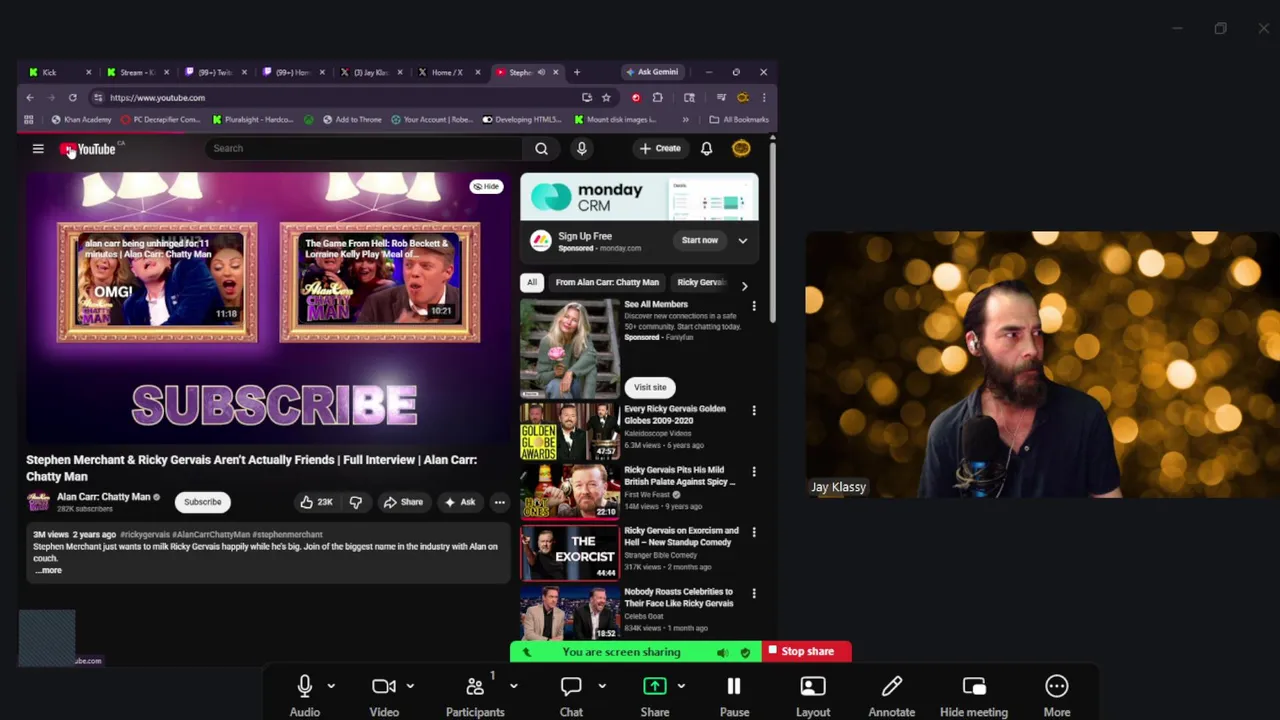
Task: Mute Zoom audio microphone
Action: click(x=305, y=696)
